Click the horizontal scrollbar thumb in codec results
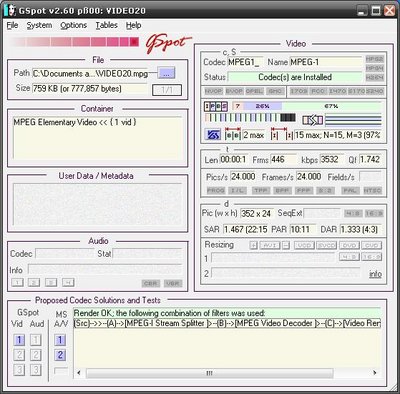 click(209, 373)
